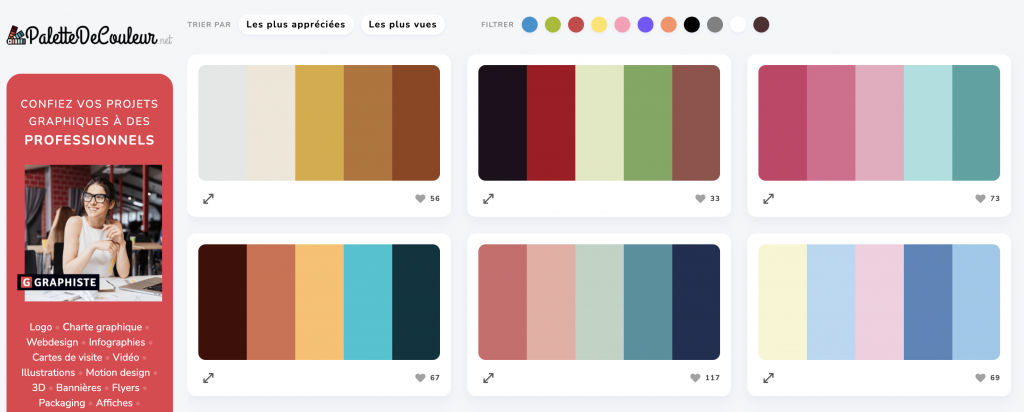Like the palette showing 117 hearts
This screenshot has width=1024, height=412.
point(695,378)
